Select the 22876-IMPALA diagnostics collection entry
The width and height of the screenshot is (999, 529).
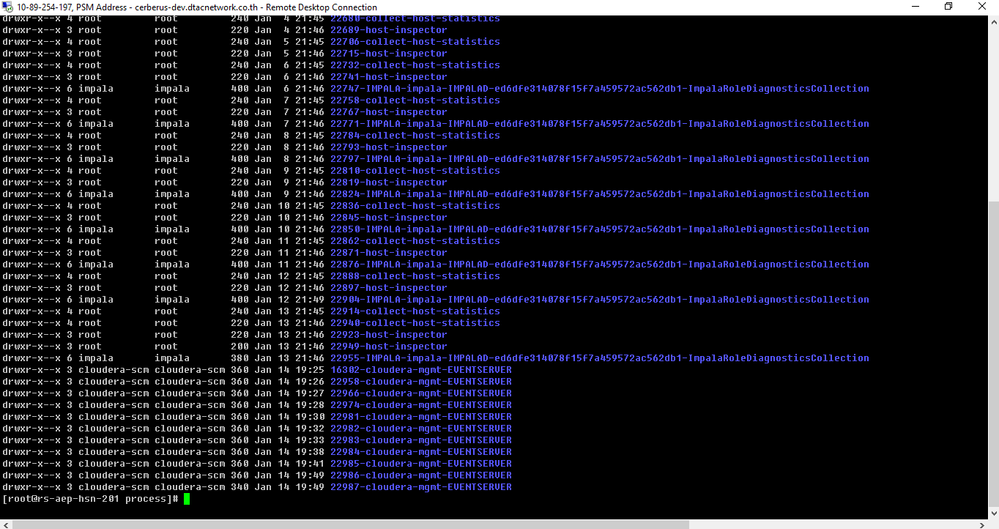(x=600, y=264)
